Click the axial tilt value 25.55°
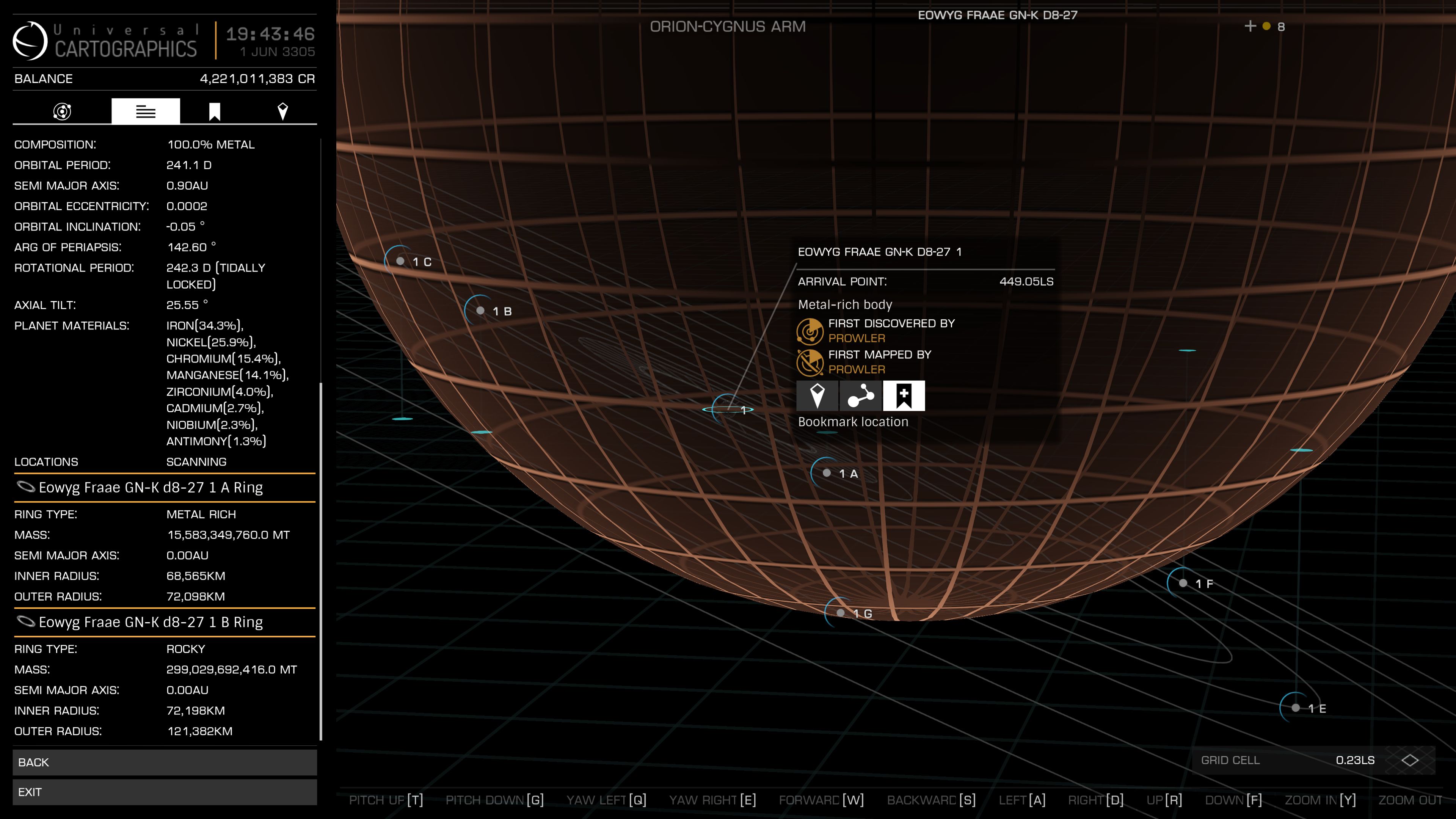Viewport: 1456px width, 819px height. click(187, 304)
